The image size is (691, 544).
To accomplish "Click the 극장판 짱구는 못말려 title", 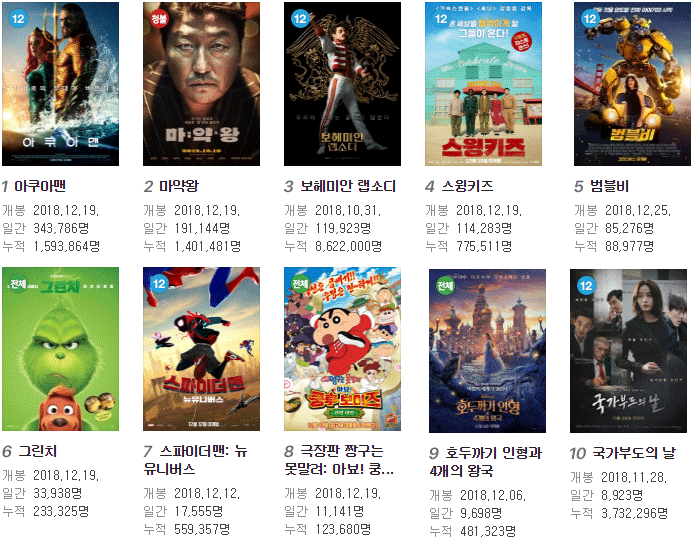I will 339,460.
